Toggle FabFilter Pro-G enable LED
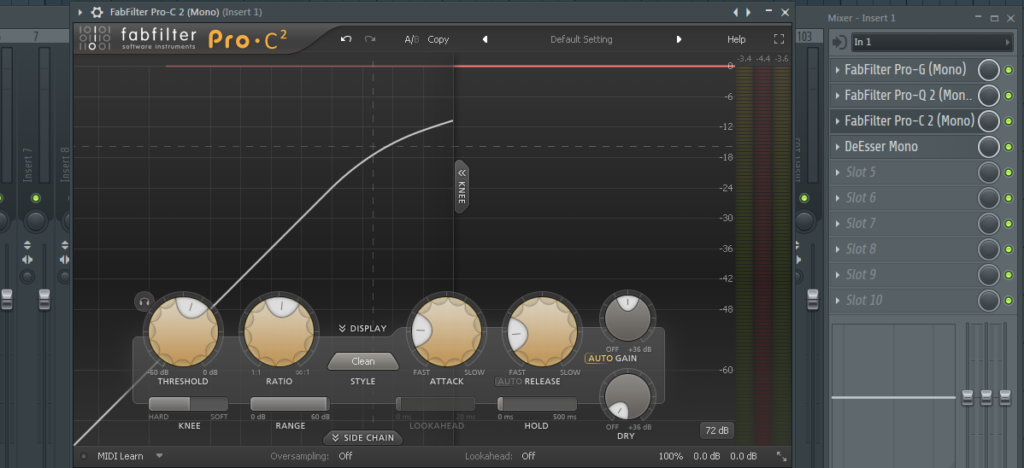 click(1009, 70)
